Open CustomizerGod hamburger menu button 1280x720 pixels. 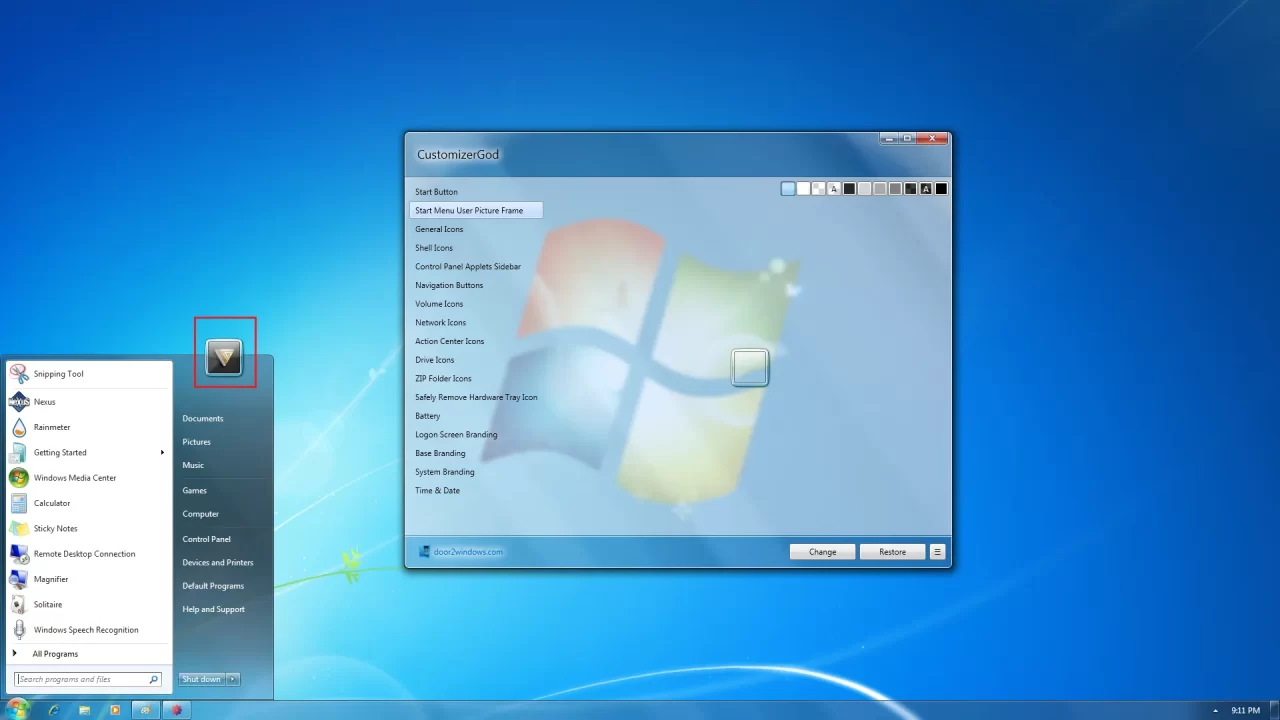click(x=937, y=552)
